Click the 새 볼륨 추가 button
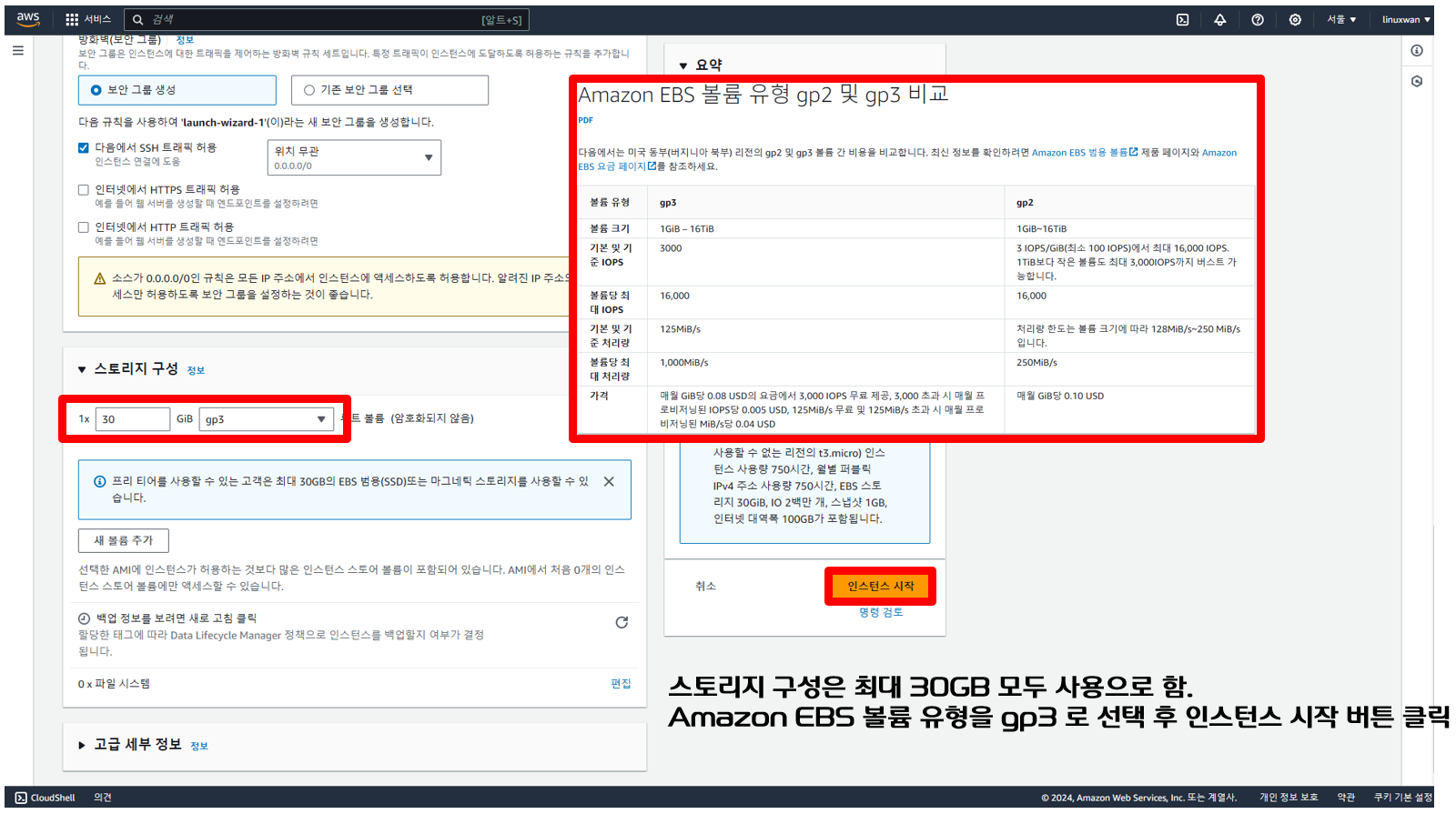The width and height of the screenshot is (1456, 814). [124, 540]
